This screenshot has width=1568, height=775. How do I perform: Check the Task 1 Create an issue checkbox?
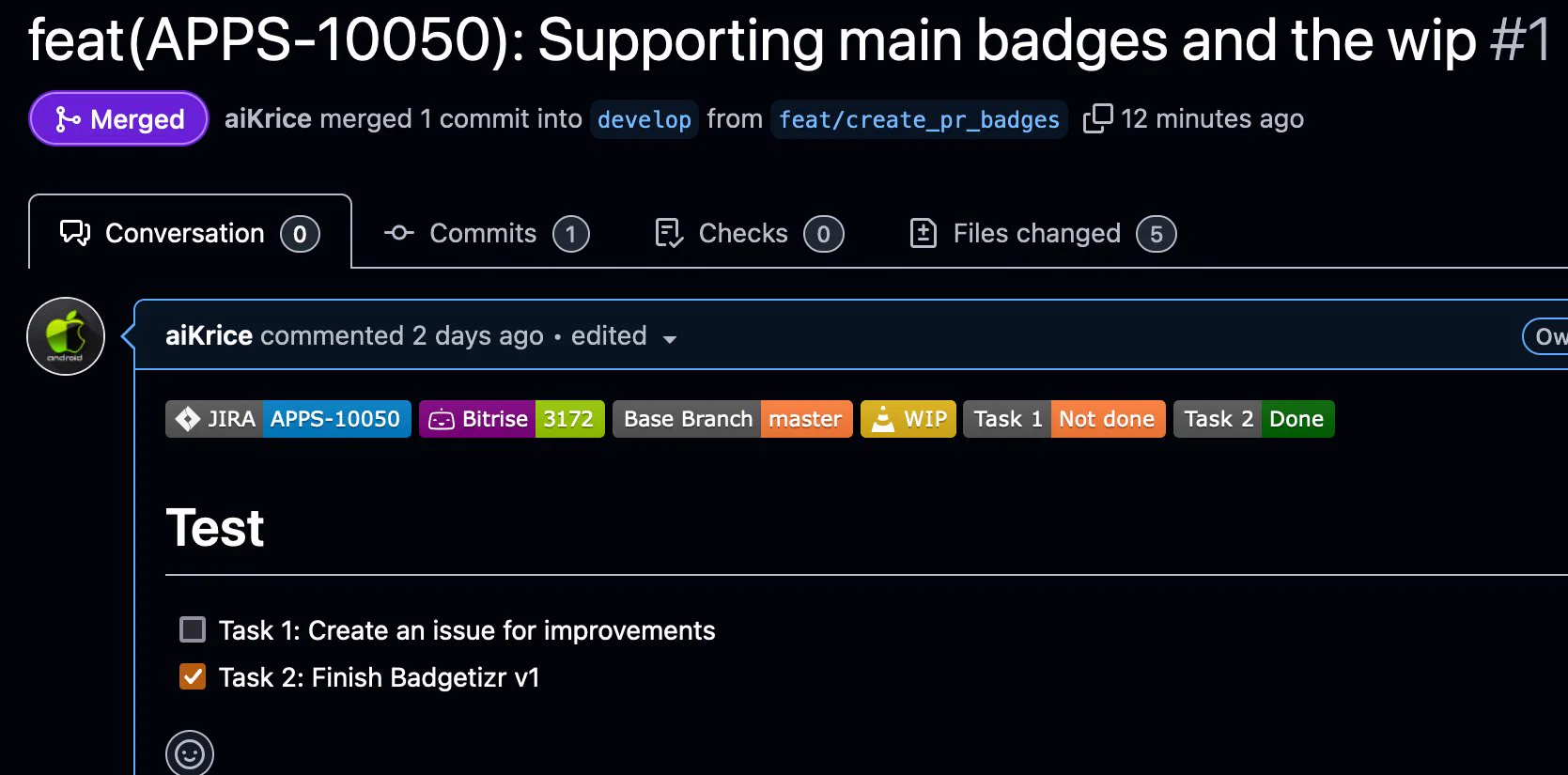(193, 629)
